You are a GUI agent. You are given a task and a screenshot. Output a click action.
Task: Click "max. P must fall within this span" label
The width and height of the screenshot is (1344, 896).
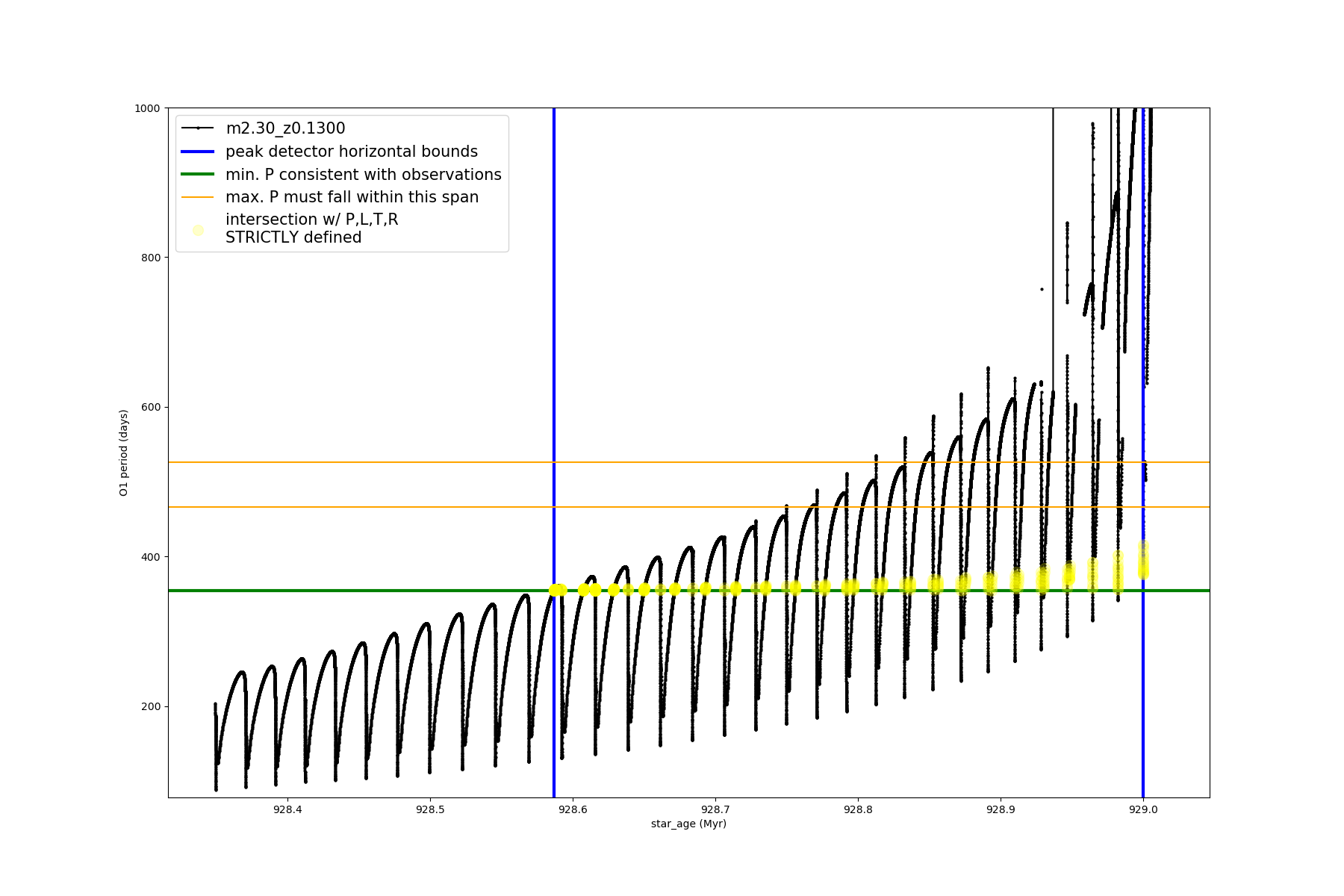pyautogui.click(x=352, y=197)
